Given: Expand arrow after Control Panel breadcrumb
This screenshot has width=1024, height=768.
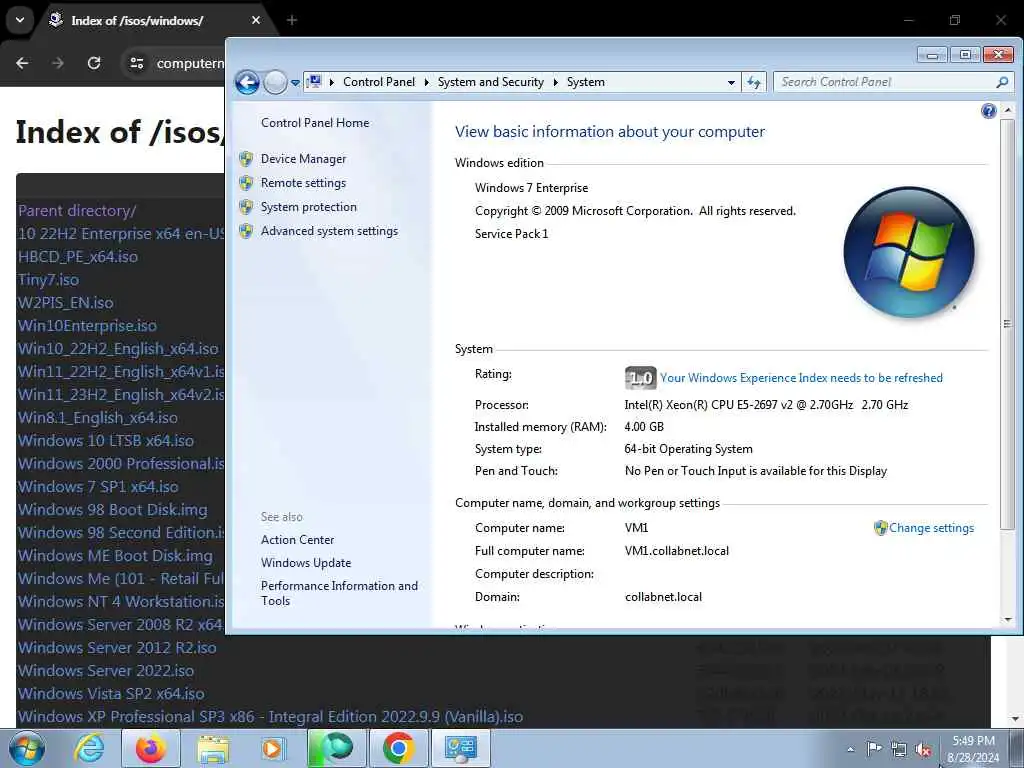Looking at the screenshot, I should [426, 82].
